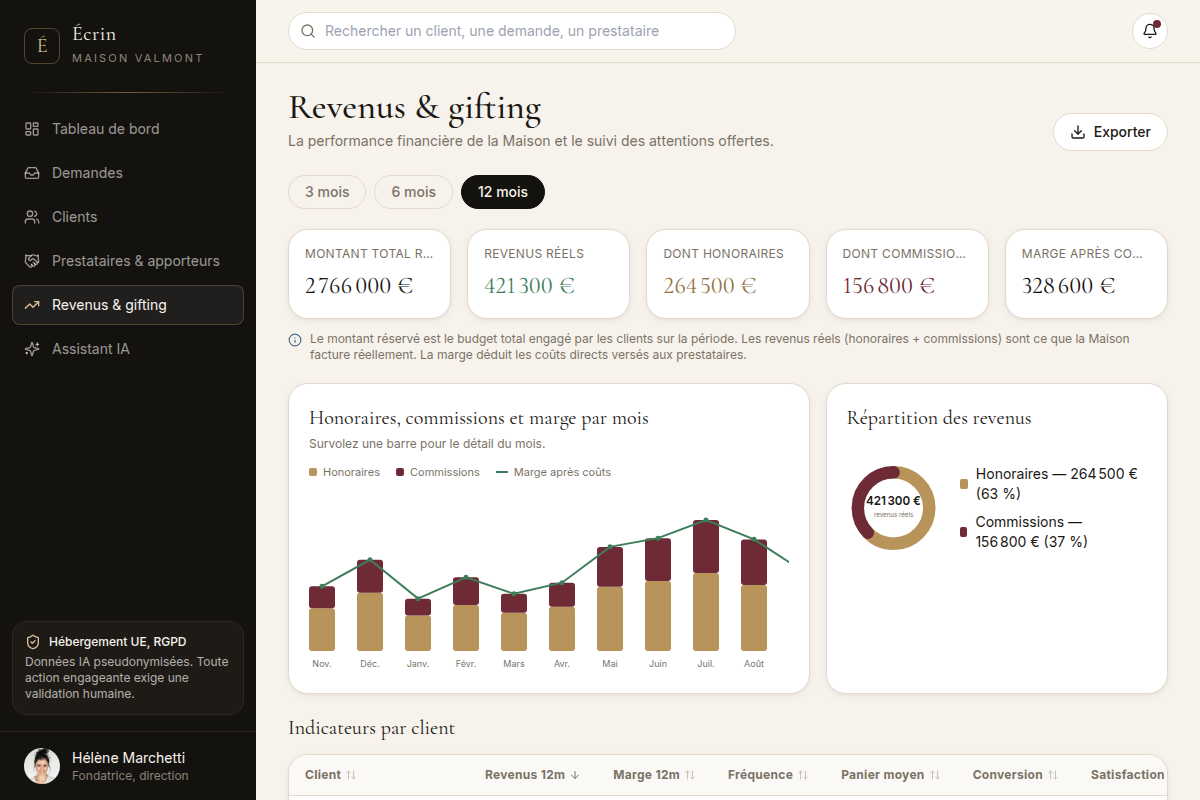
Task: Sort the table by Conversion
Action: click(1015, 775)
